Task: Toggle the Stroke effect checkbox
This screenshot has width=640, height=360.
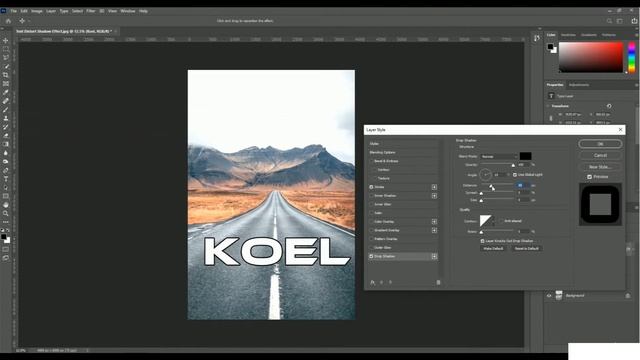Action: [x=371, y=187]
